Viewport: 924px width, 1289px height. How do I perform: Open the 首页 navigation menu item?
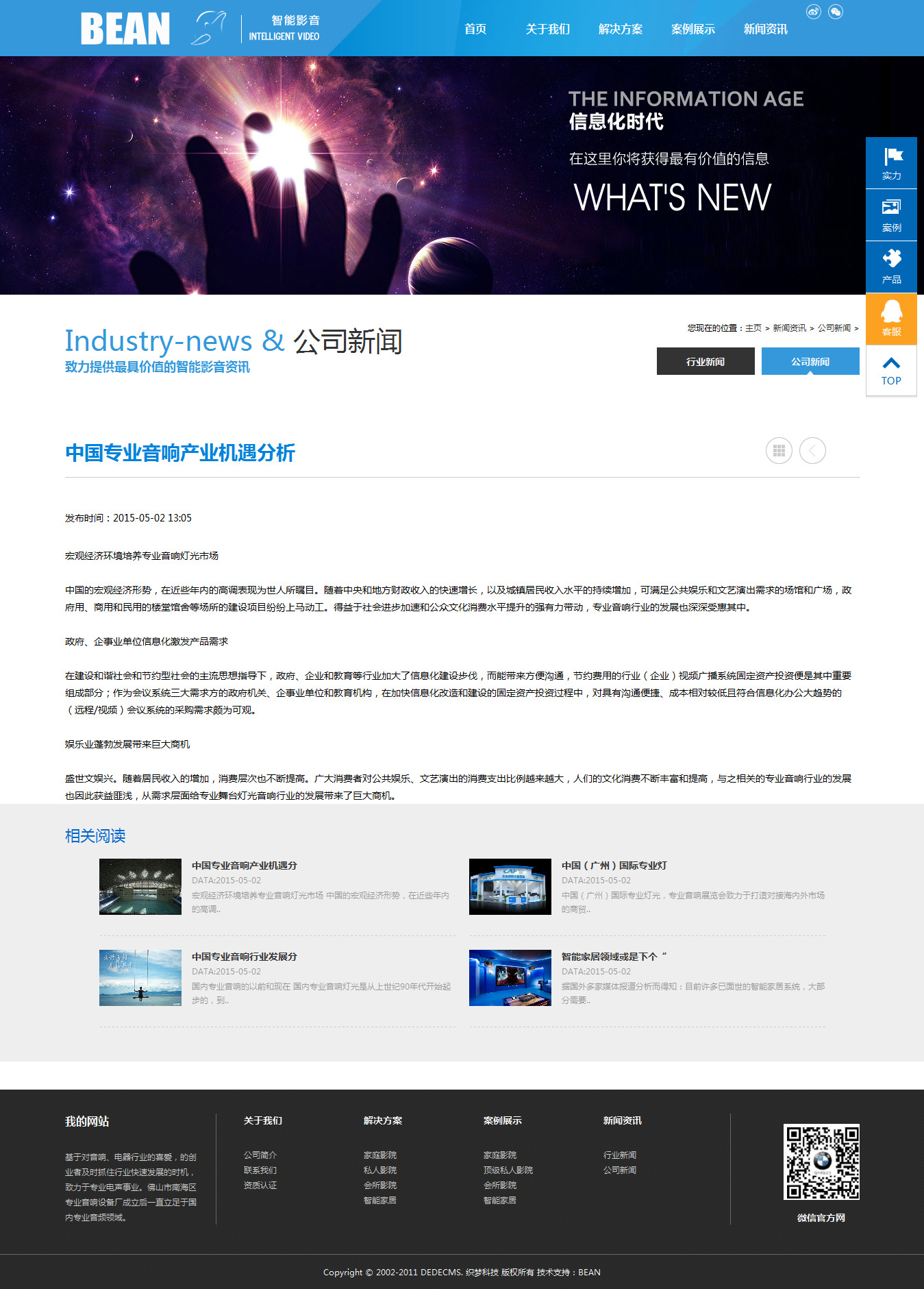pyautogui.click(x=475, y=29)
